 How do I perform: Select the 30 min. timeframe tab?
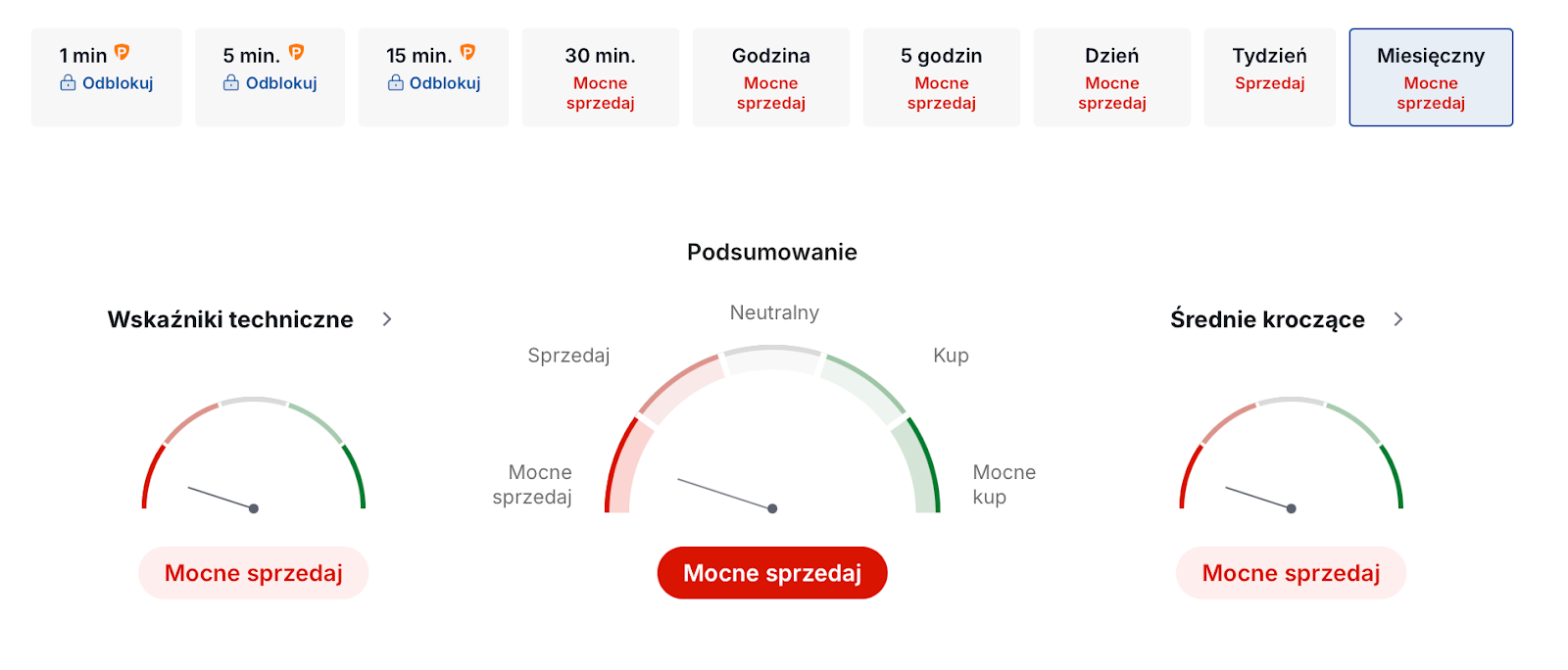(x=600, y=77)
